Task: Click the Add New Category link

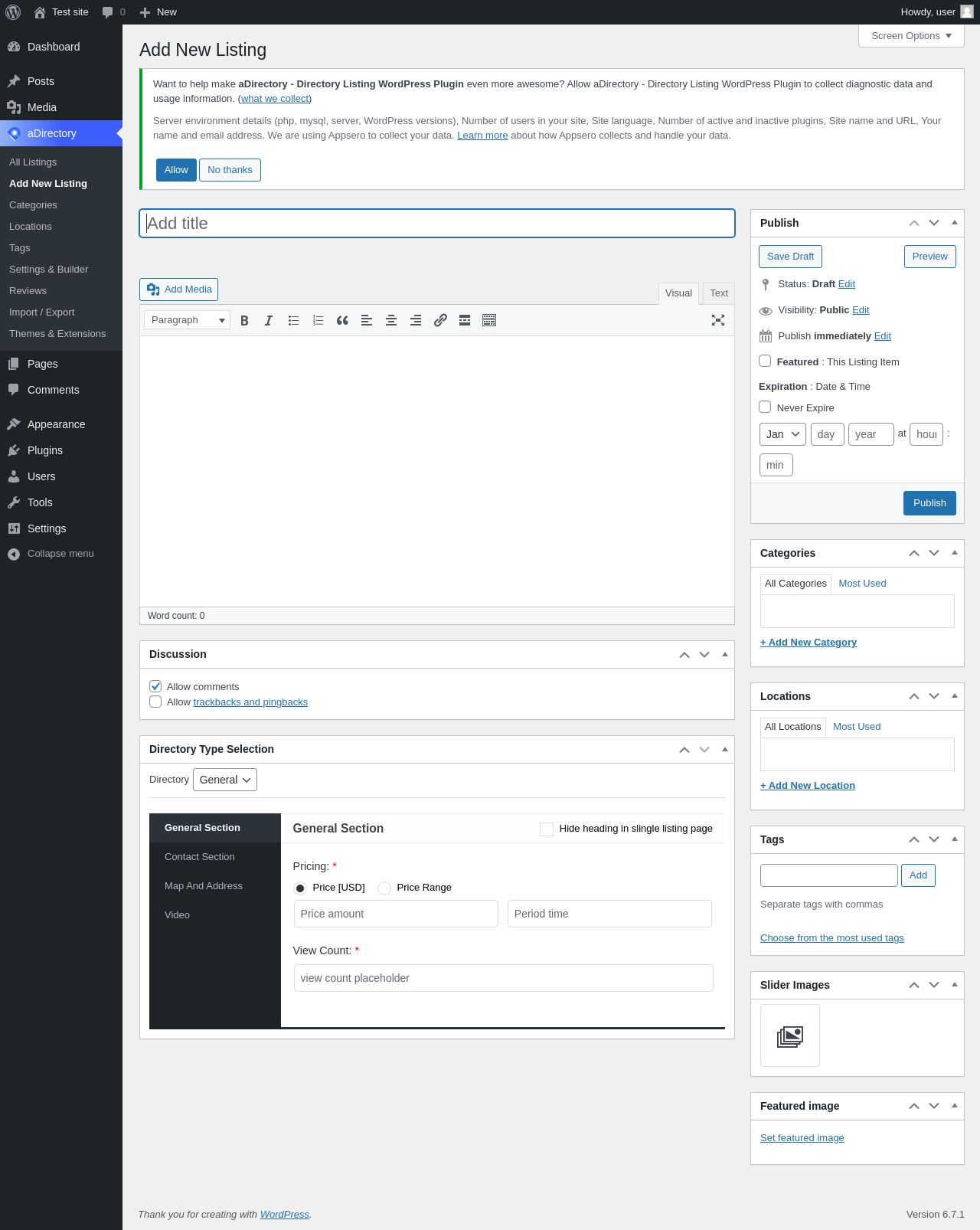Action: [808, 643]
